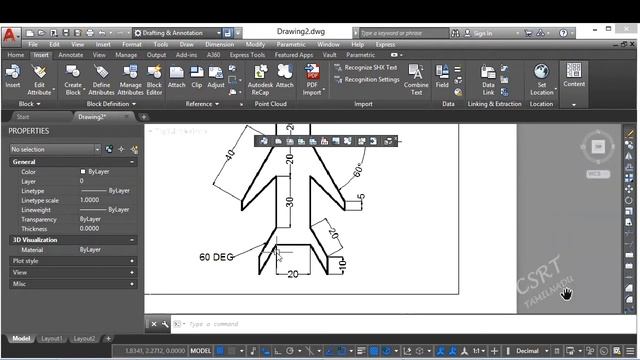
Task: Open the Edit Attribute tool
Action: tap(40, 80)
